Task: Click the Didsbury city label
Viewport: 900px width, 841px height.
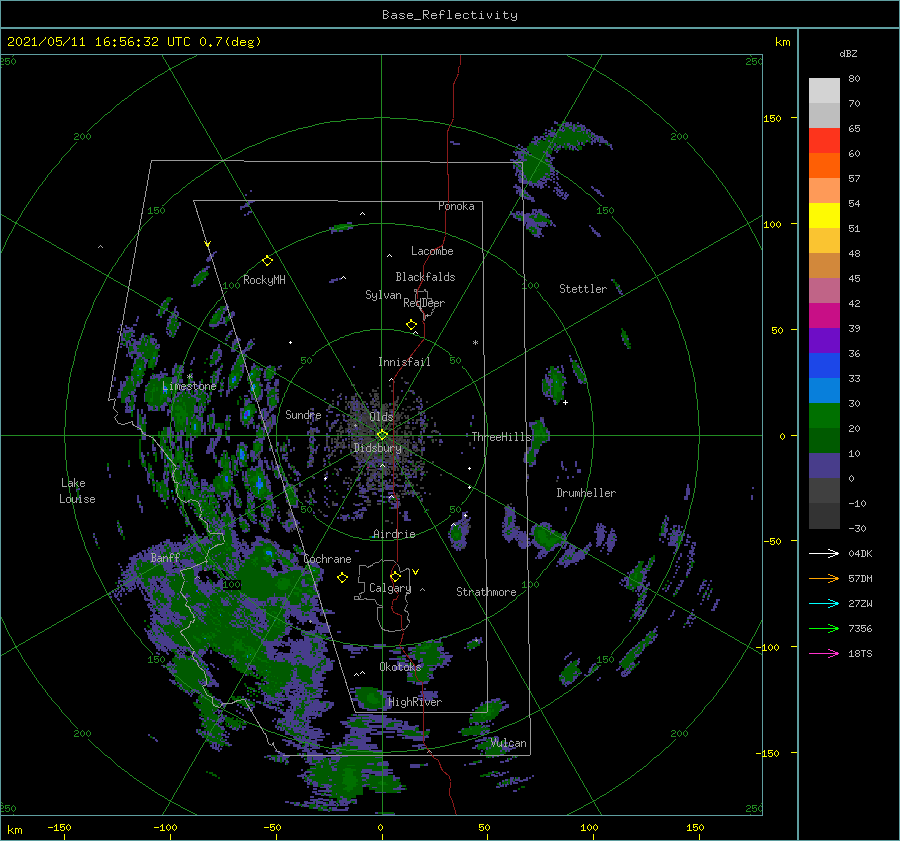Action: 377,448
